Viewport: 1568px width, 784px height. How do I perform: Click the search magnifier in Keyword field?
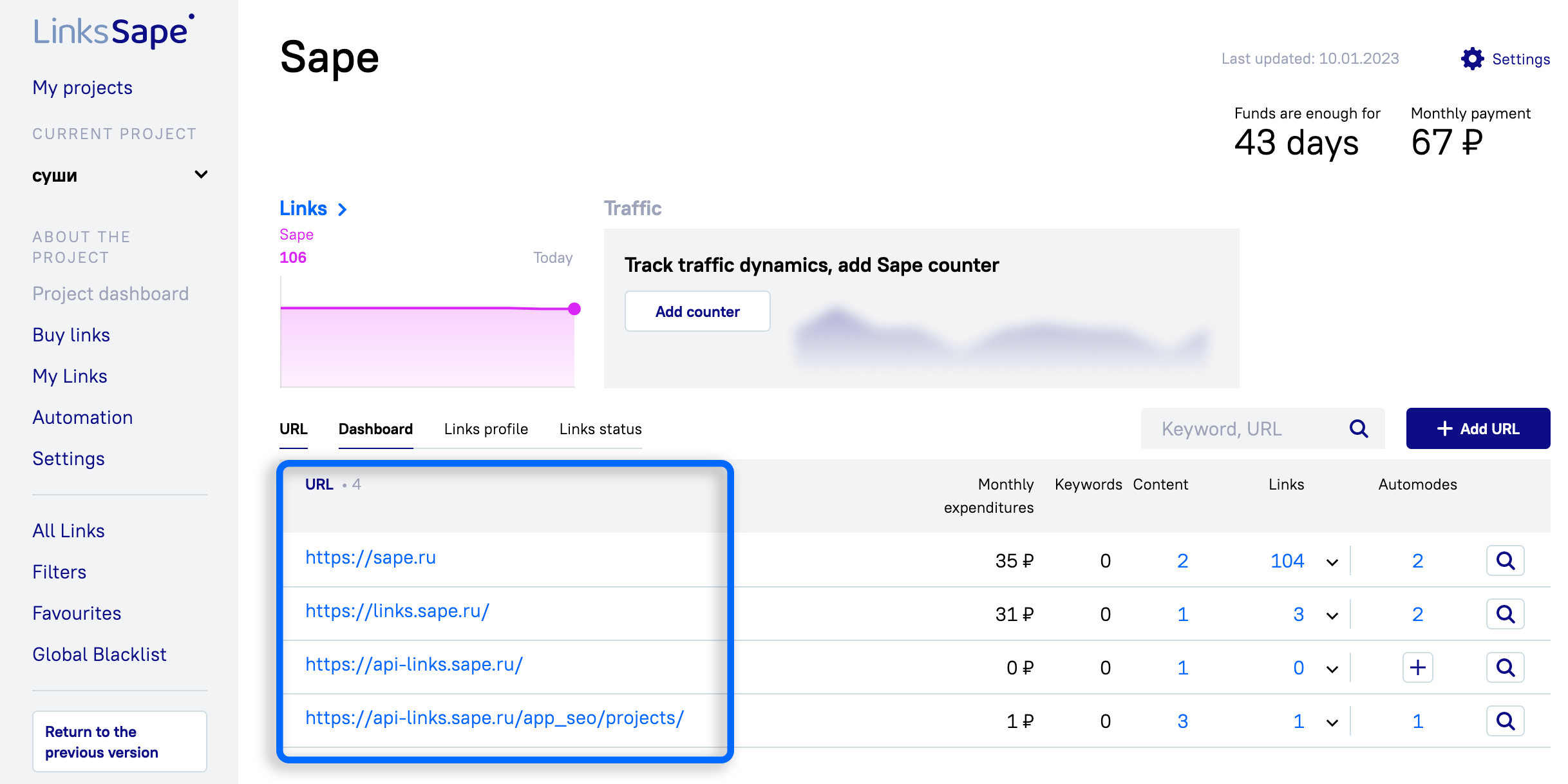click(x=1359, y=428)
